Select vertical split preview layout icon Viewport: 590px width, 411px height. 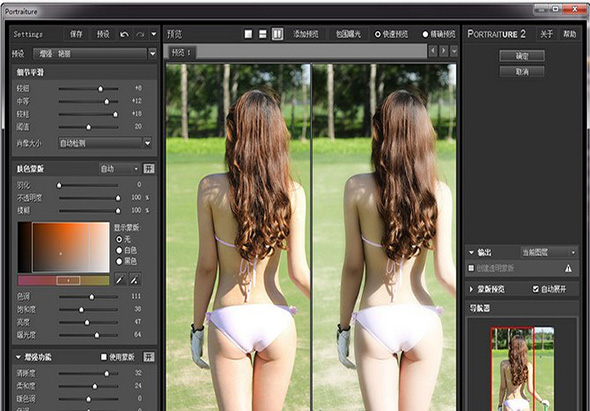tap(277, 34)
